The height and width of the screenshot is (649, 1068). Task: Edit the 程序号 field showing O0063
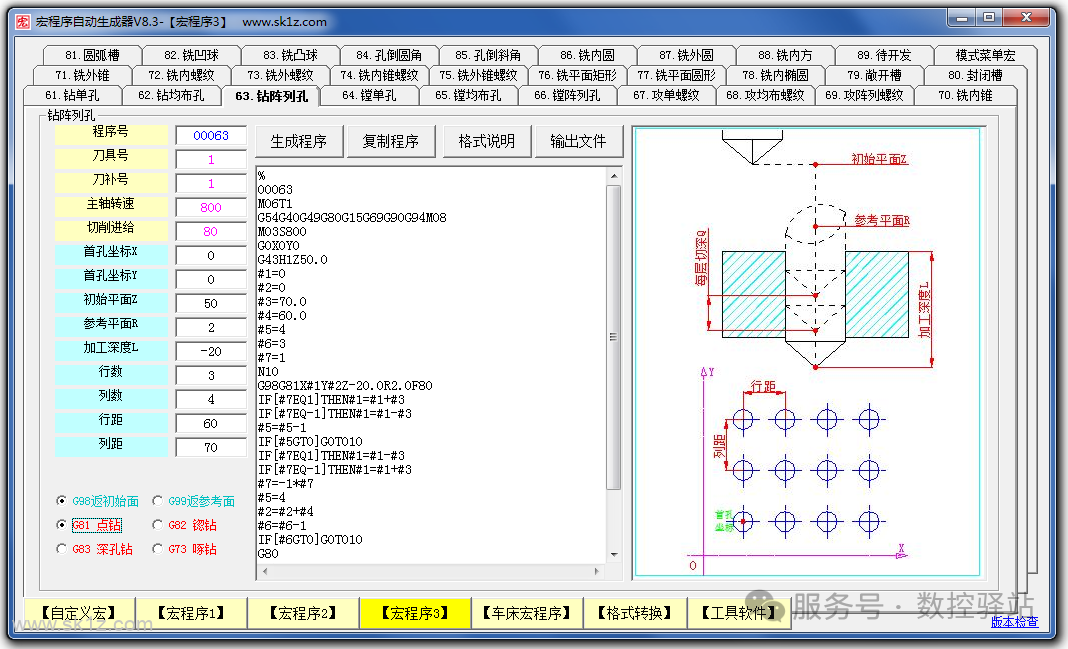[x=211, y=136]
